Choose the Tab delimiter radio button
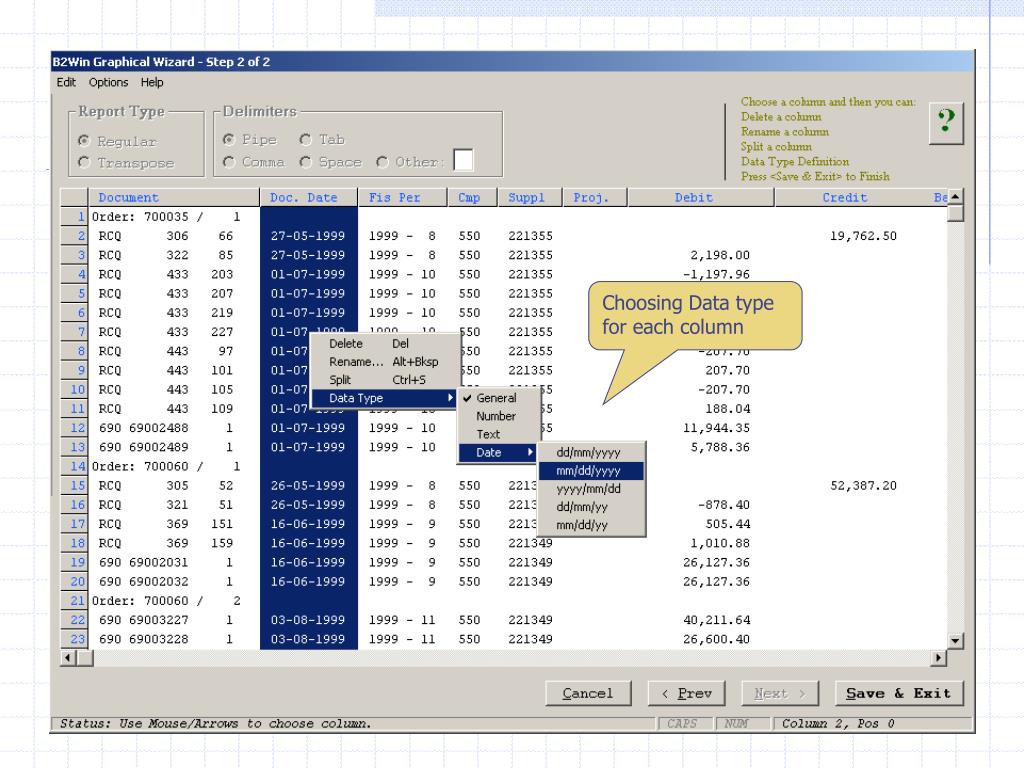The image size is (1024, 768). 306,139
